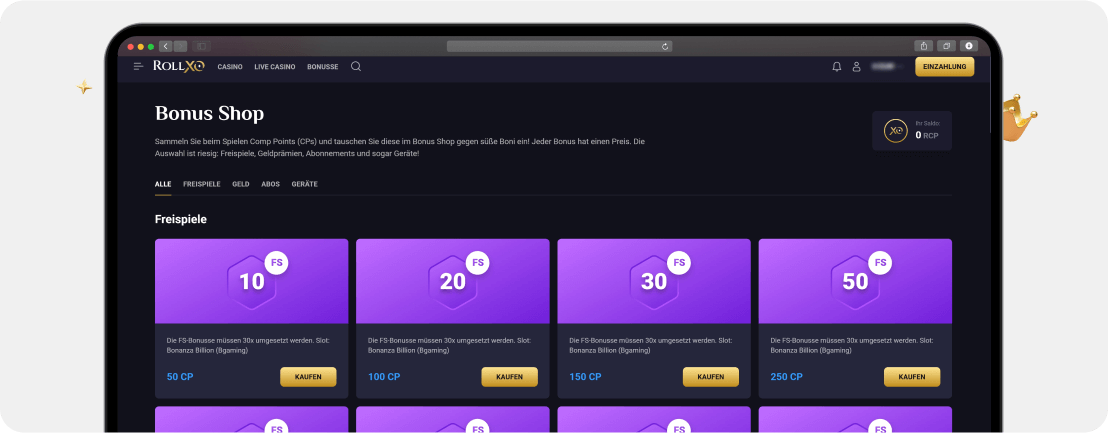Click the RollXO logo
Screen dimensions: 1108x433
pos(179,67)
